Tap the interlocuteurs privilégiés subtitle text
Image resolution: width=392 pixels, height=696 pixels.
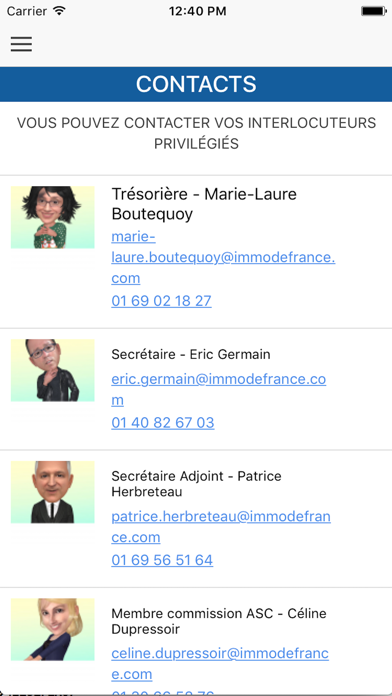(196, 133)
